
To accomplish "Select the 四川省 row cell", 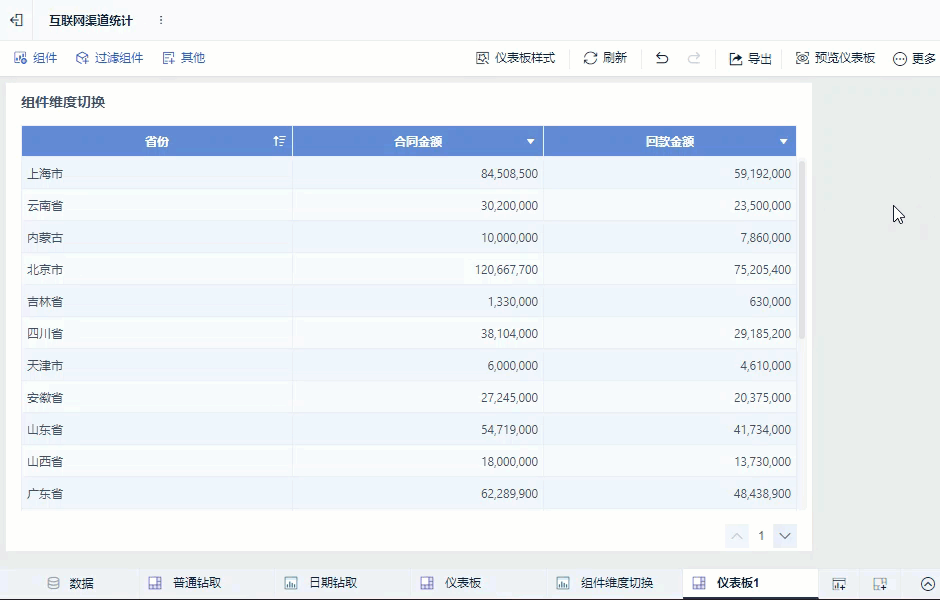I will 157,334.
